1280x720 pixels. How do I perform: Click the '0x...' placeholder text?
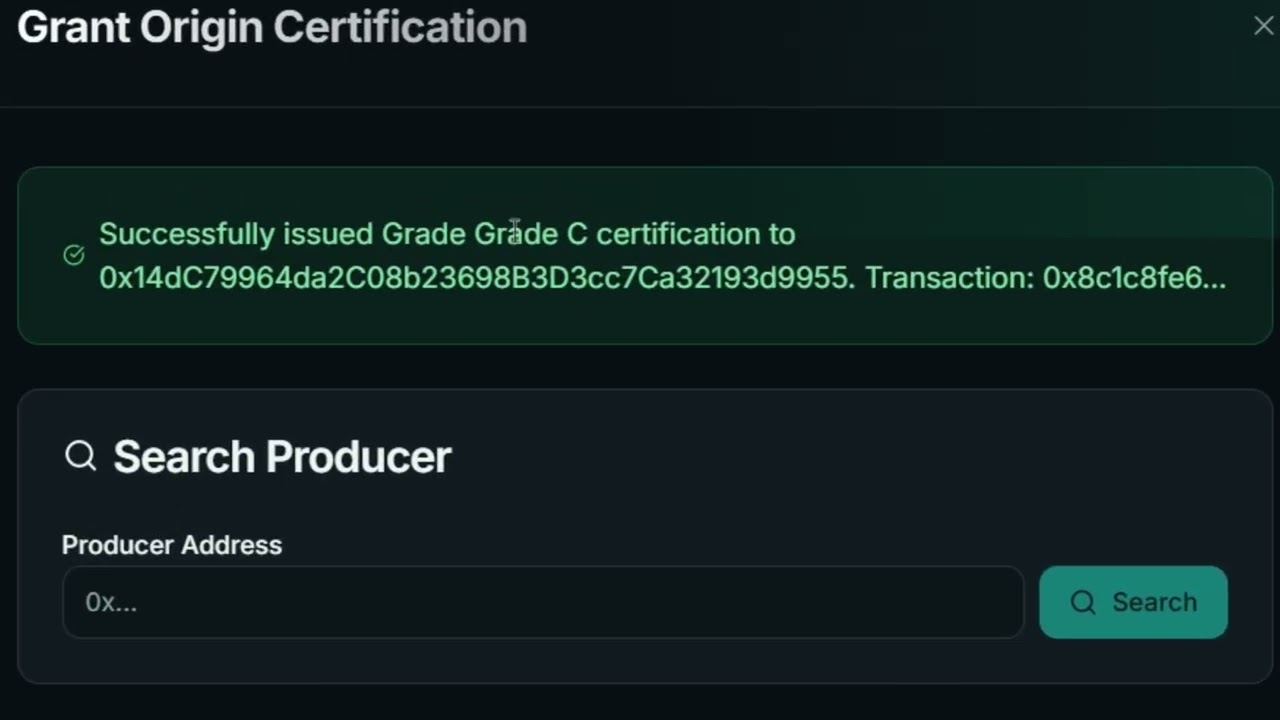click(x=111, y=602)
